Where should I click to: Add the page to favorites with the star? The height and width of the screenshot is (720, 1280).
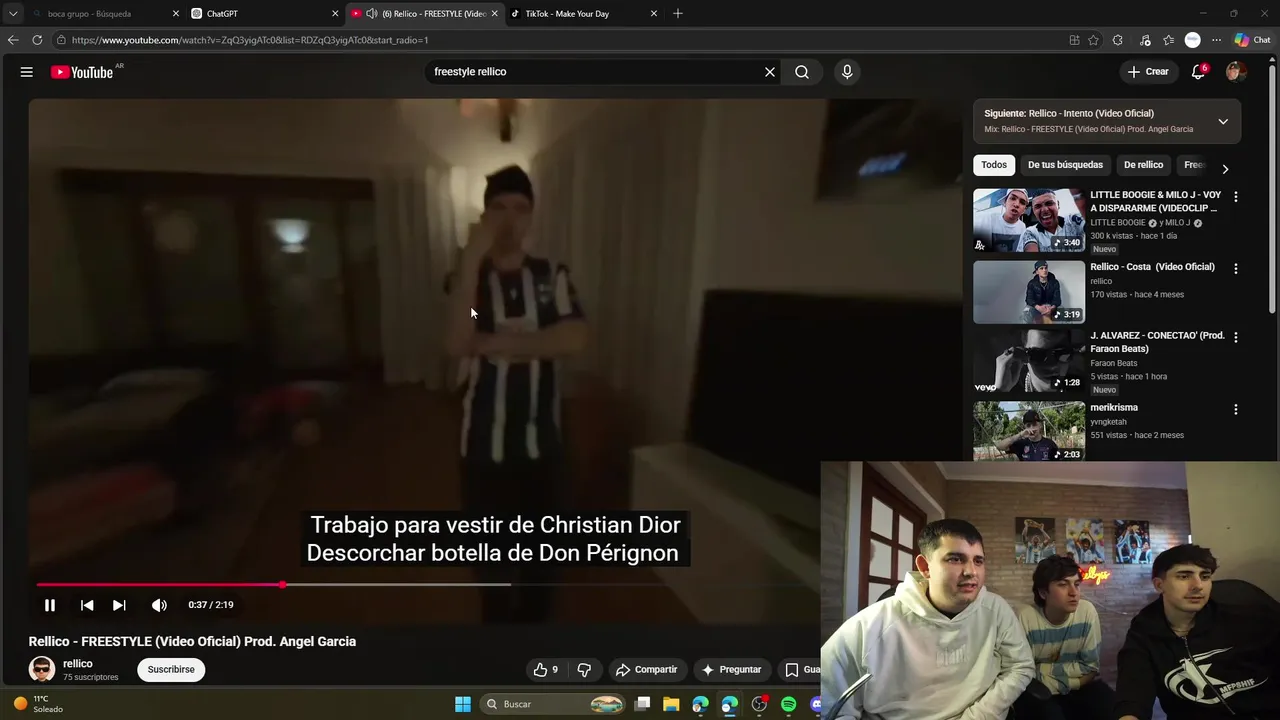coord(1093,40)
